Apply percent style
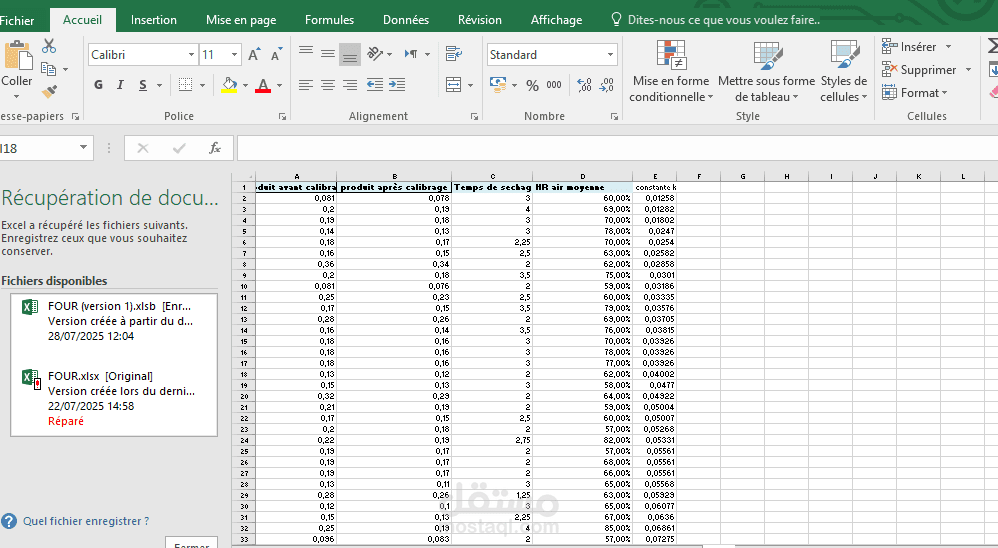This screenshot has width=998, height=548. 533,85
